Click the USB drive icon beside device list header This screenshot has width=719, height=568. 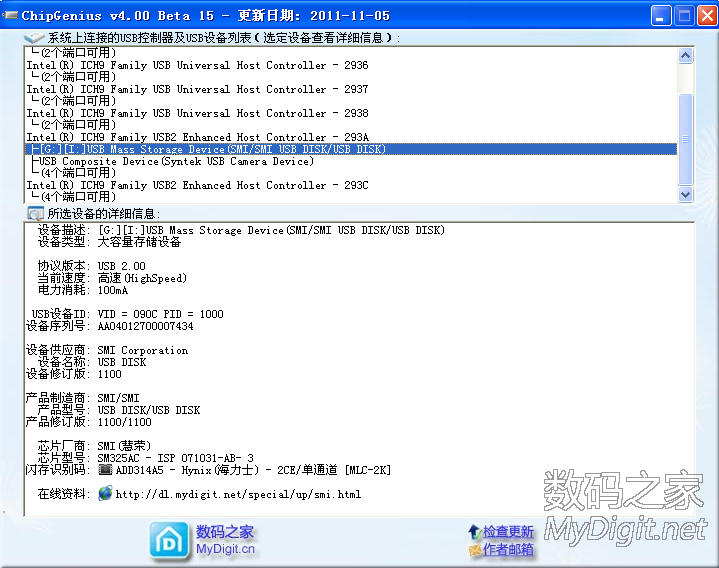point(34,38)
